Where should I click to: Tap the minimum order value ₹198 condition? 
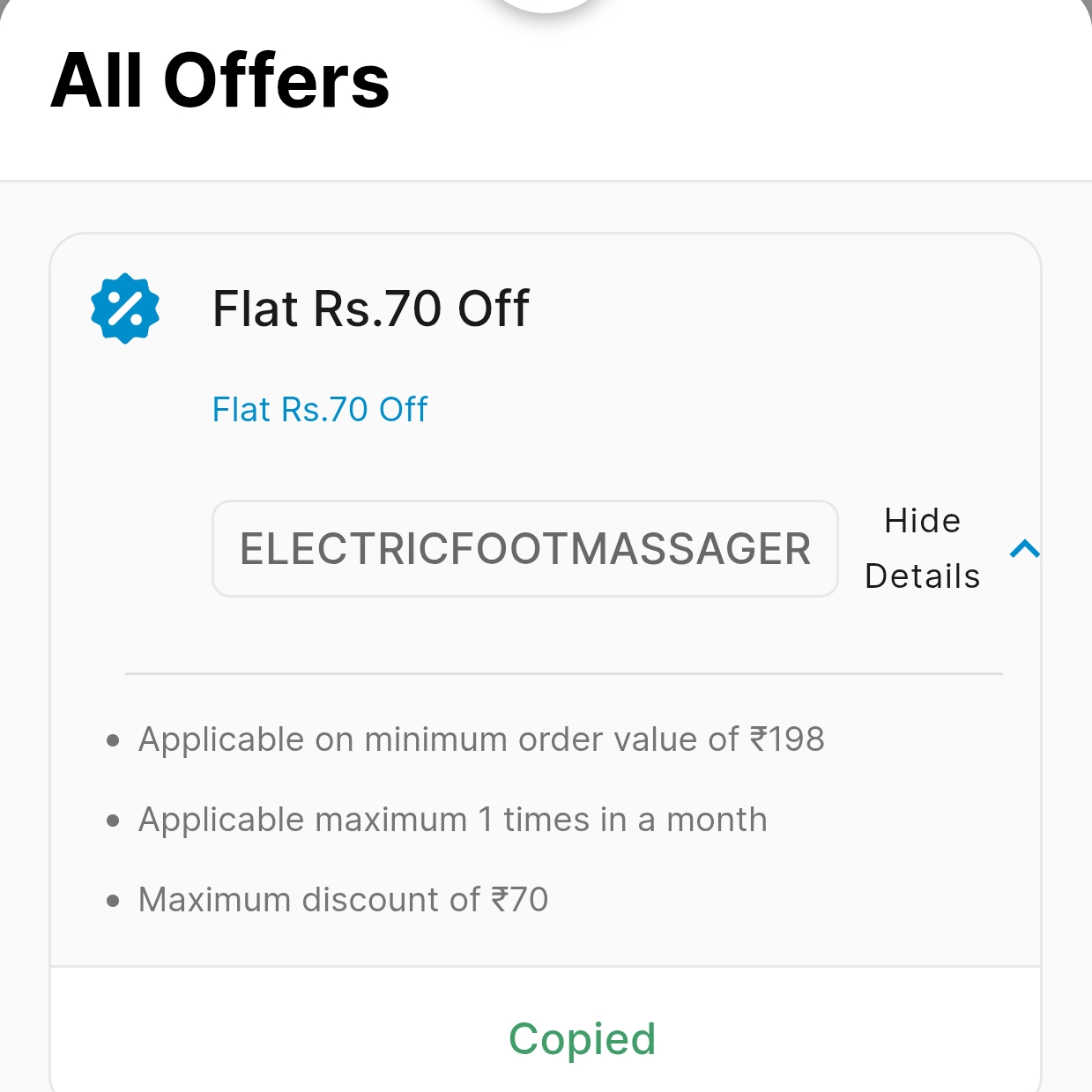tap(481, 739)
